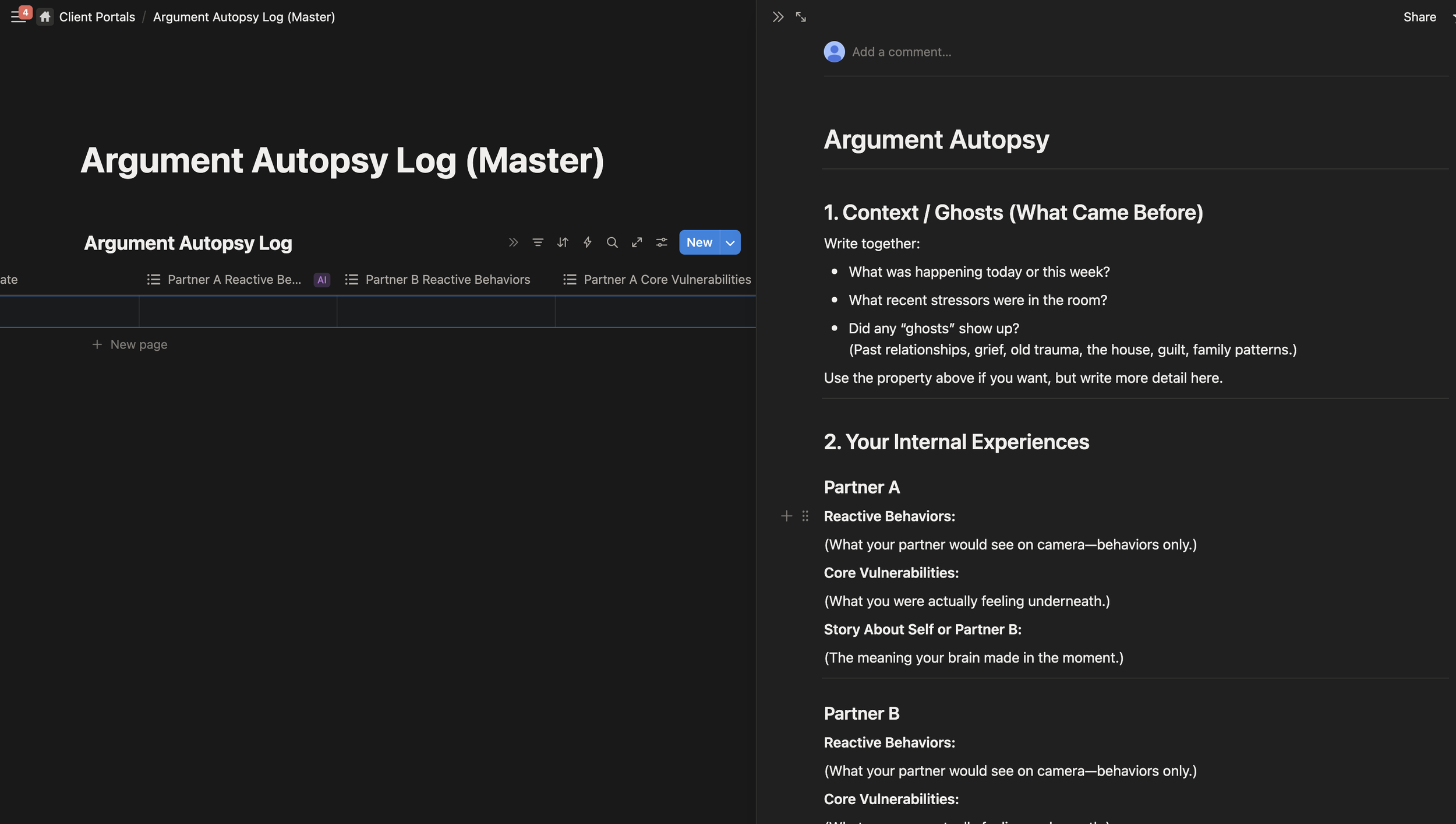Image resolution: width=1456 pixels, height=824 pixels.
Task: Open the sort arrows icon
Action: (x=563, y=242)
